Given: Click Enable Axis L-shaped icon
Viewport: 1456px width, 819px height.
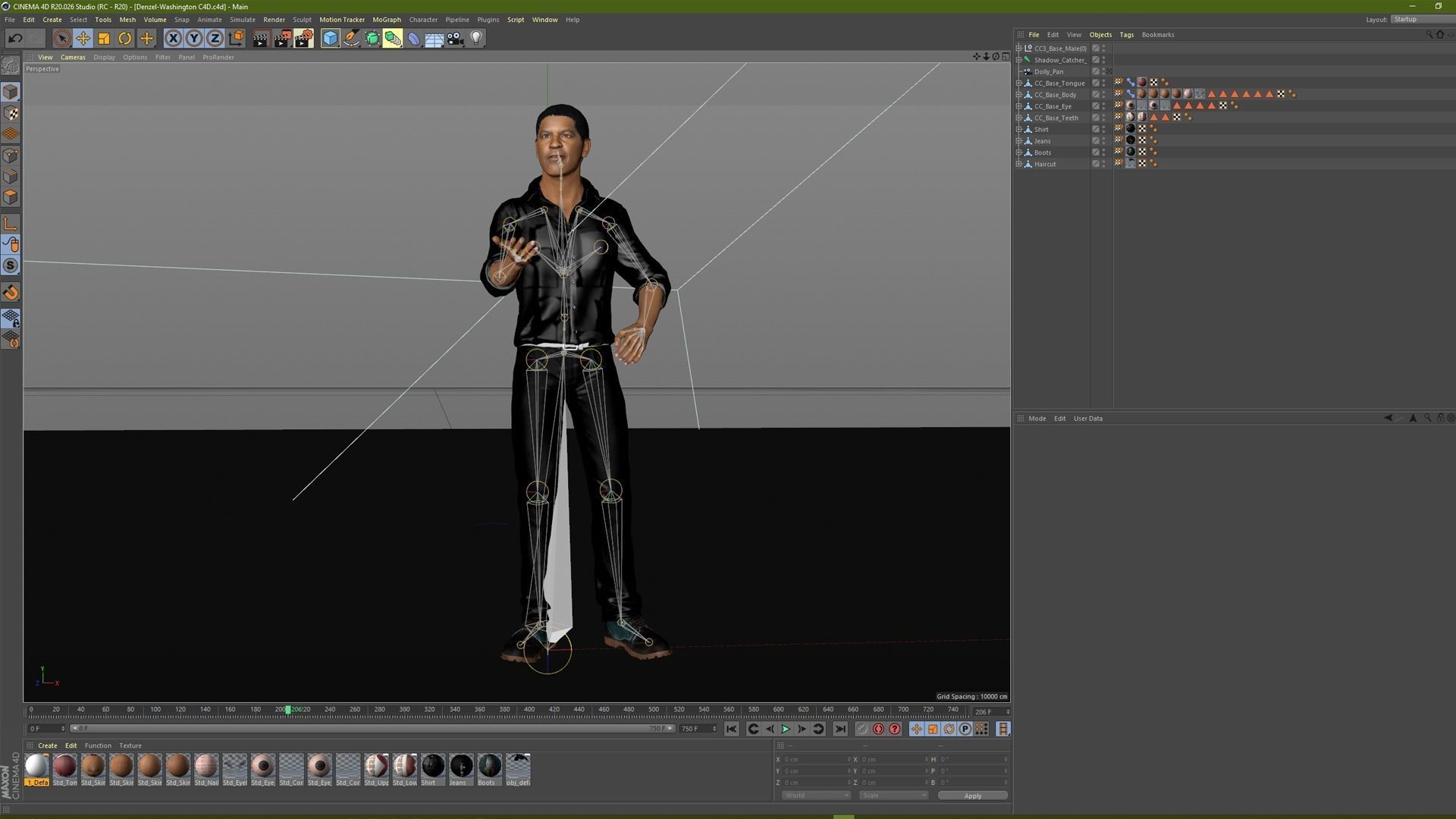Looking at the screenshot, I should tap(11, 223).
